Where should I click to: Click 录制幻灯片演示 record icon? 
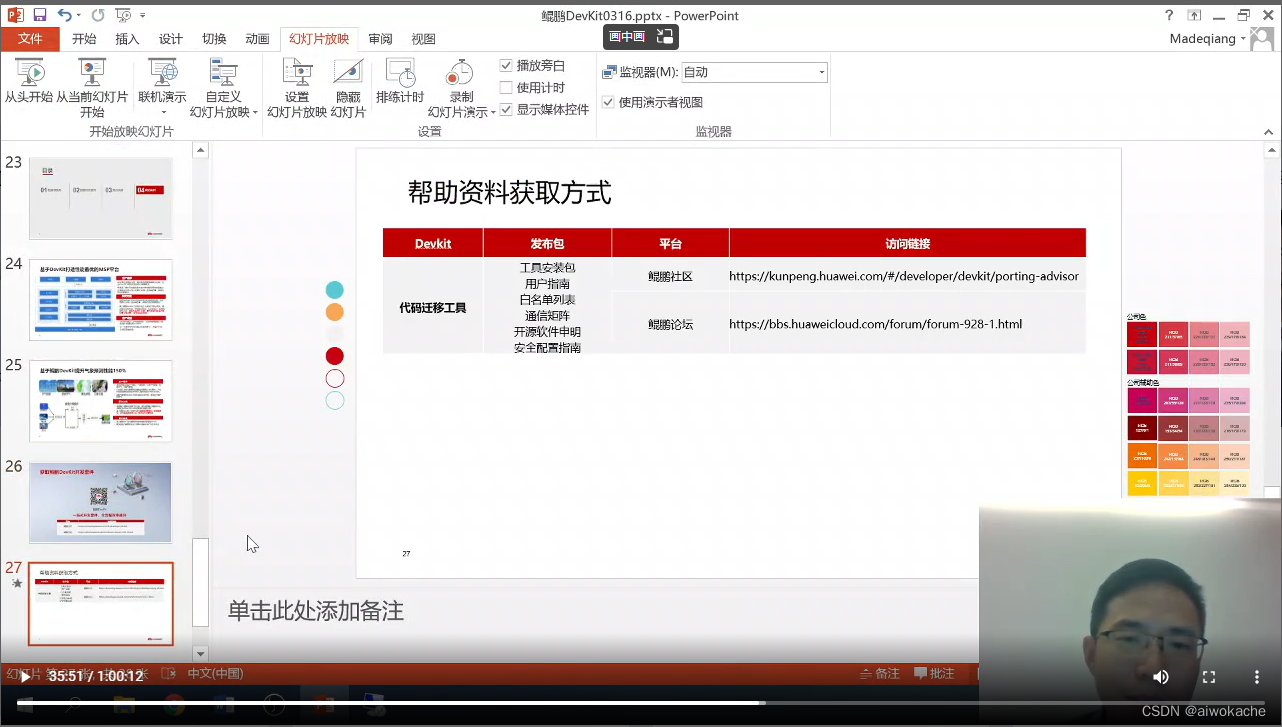pyautogui.click(x=459, y=74)
